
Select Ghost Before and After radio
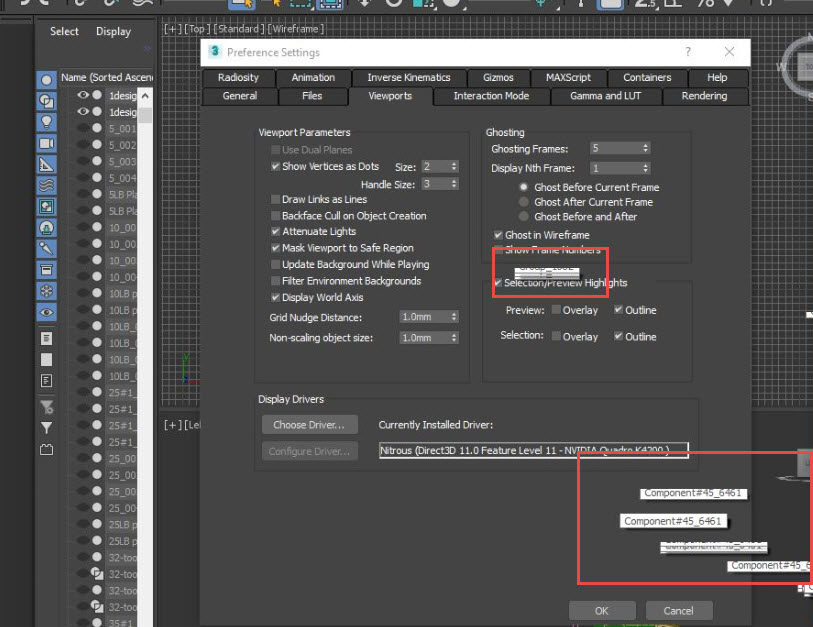point(524,216)
